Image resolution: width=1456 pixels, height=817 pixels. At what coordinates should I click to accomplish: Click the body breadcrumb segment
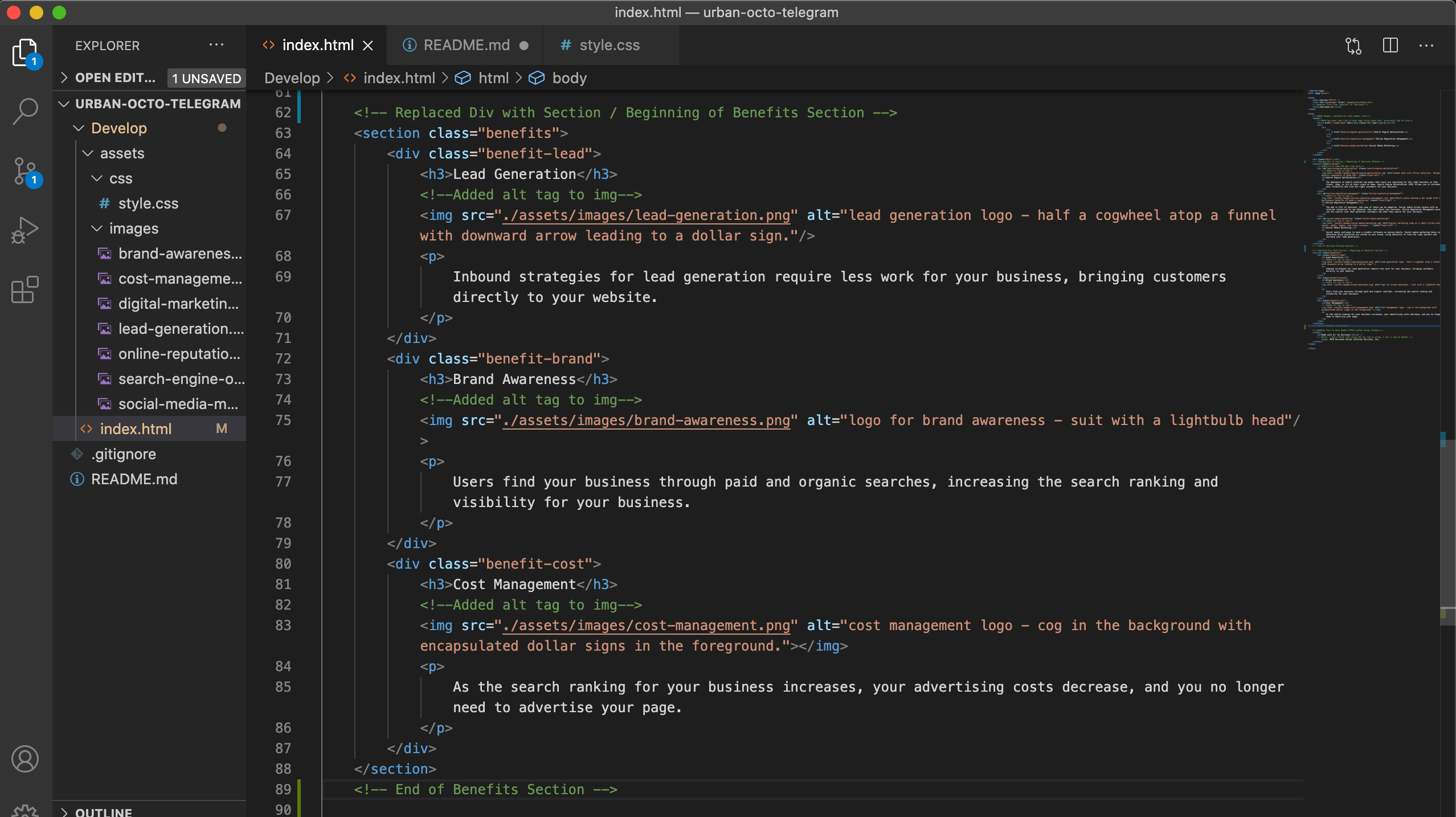(570, 78)
